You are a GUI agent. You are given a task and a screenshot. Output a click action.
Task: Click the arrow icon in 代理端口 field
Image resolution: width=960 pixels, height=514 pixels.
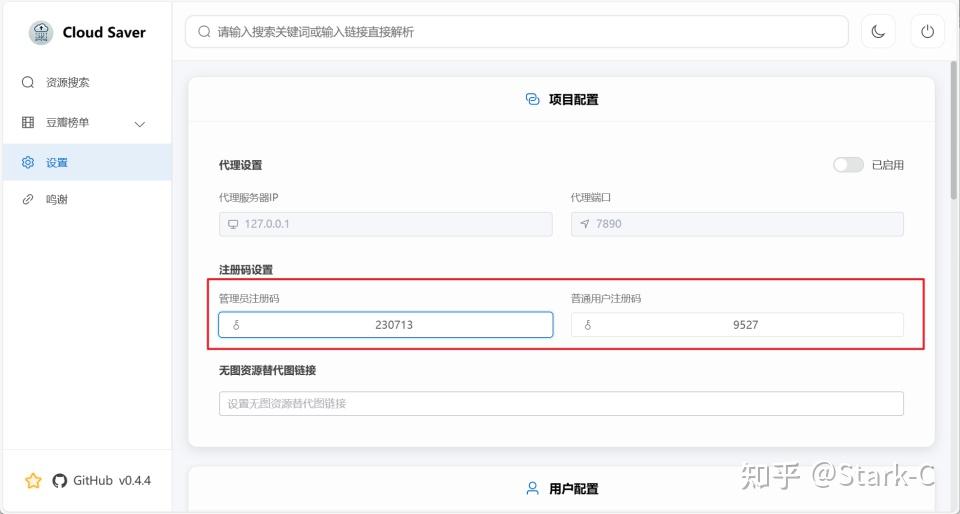pos(585,225)
